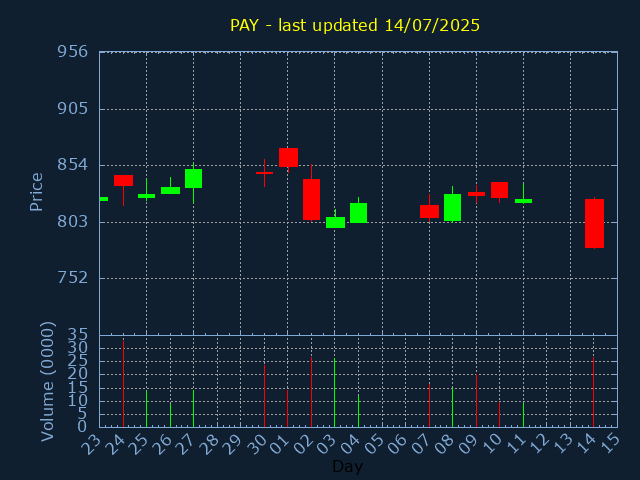Screen dimensions: 640x480
Task: Click the red volume bar for day 24
Action: [123, 384]
